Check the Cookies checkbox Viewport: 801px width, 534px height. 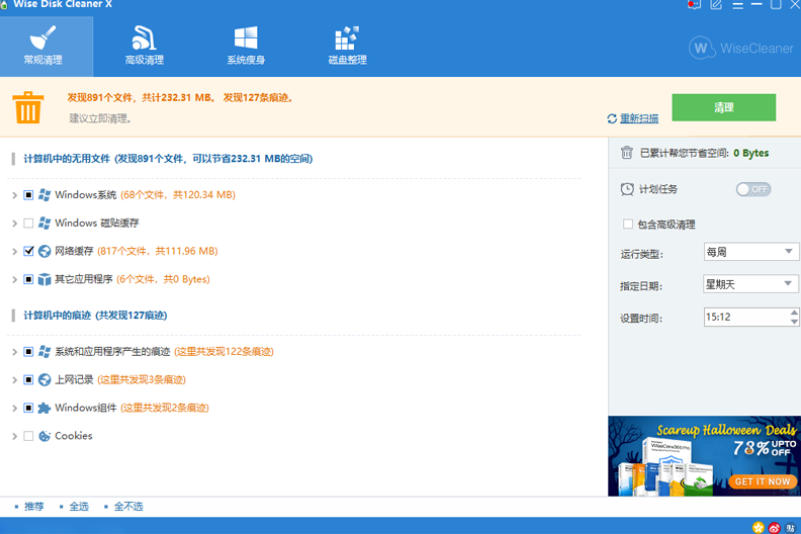29,436
